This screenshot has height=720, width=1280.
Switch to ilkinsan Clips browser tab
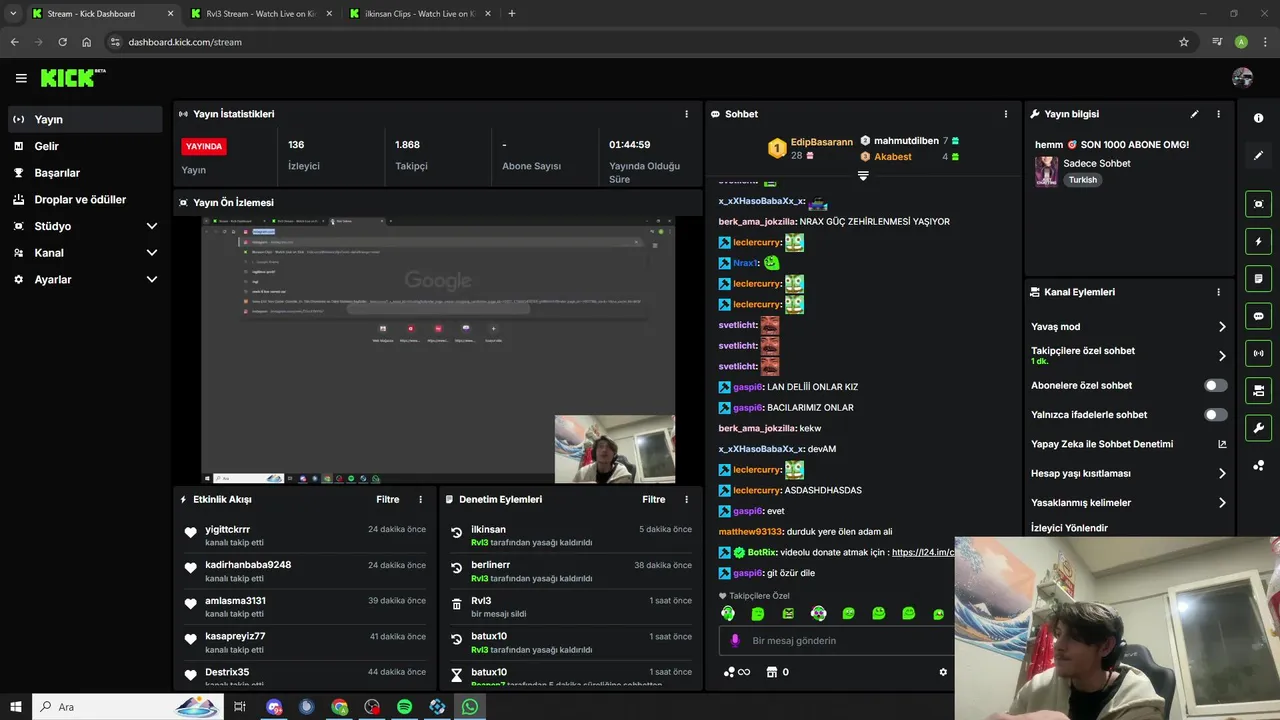coord(420,14)
